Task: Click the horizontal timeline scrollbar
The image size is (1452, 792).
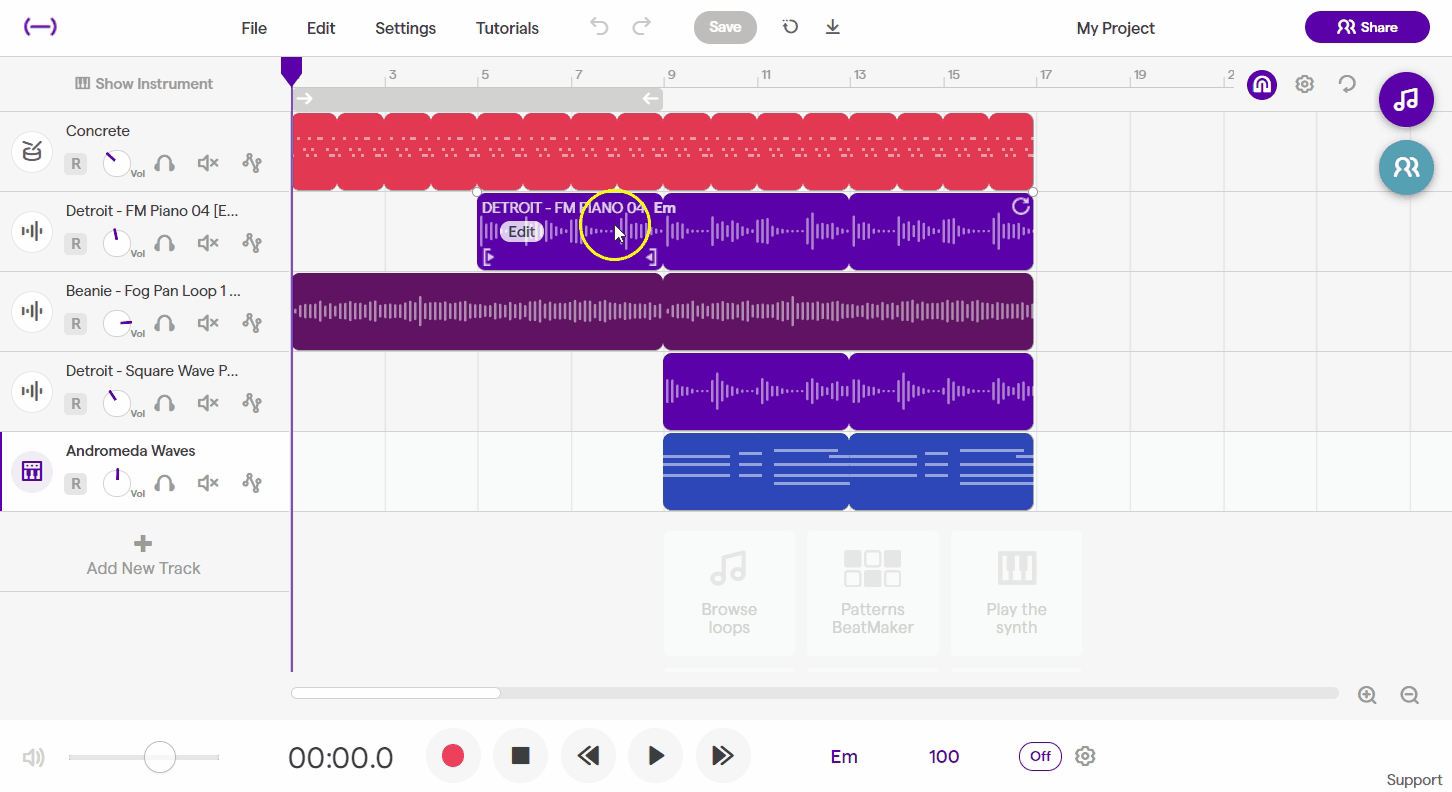Action: click(x=395, y=692)
